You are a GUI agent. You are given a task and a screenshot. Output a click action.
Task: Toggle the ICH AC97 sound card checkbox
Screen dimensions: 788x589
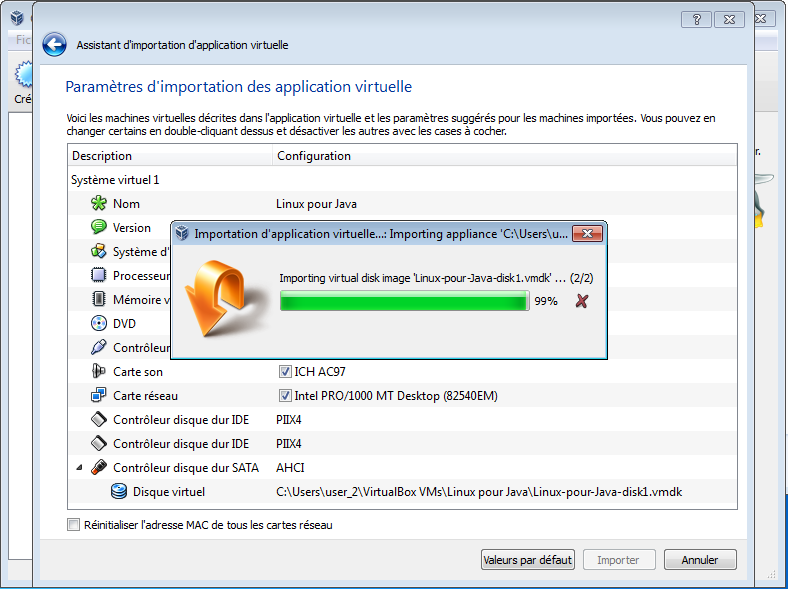pos(285,371)
